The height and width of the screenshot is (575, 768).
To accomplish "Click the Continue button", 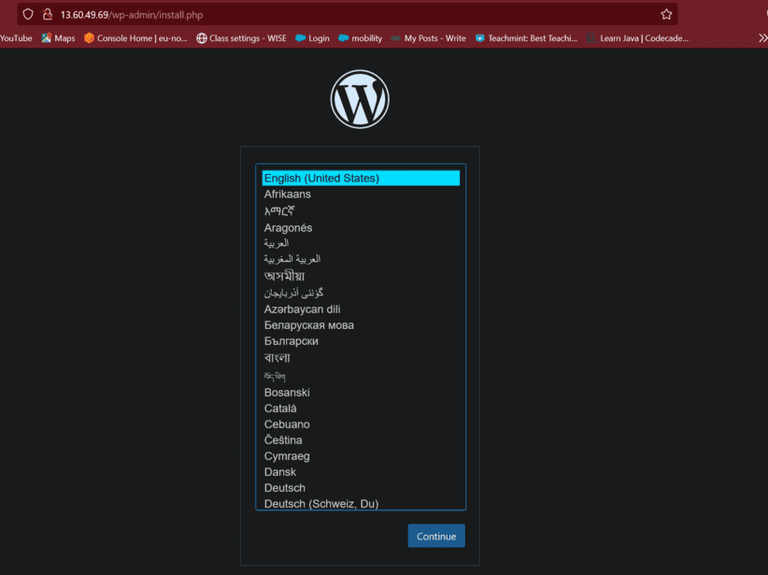I will [436, 536].
